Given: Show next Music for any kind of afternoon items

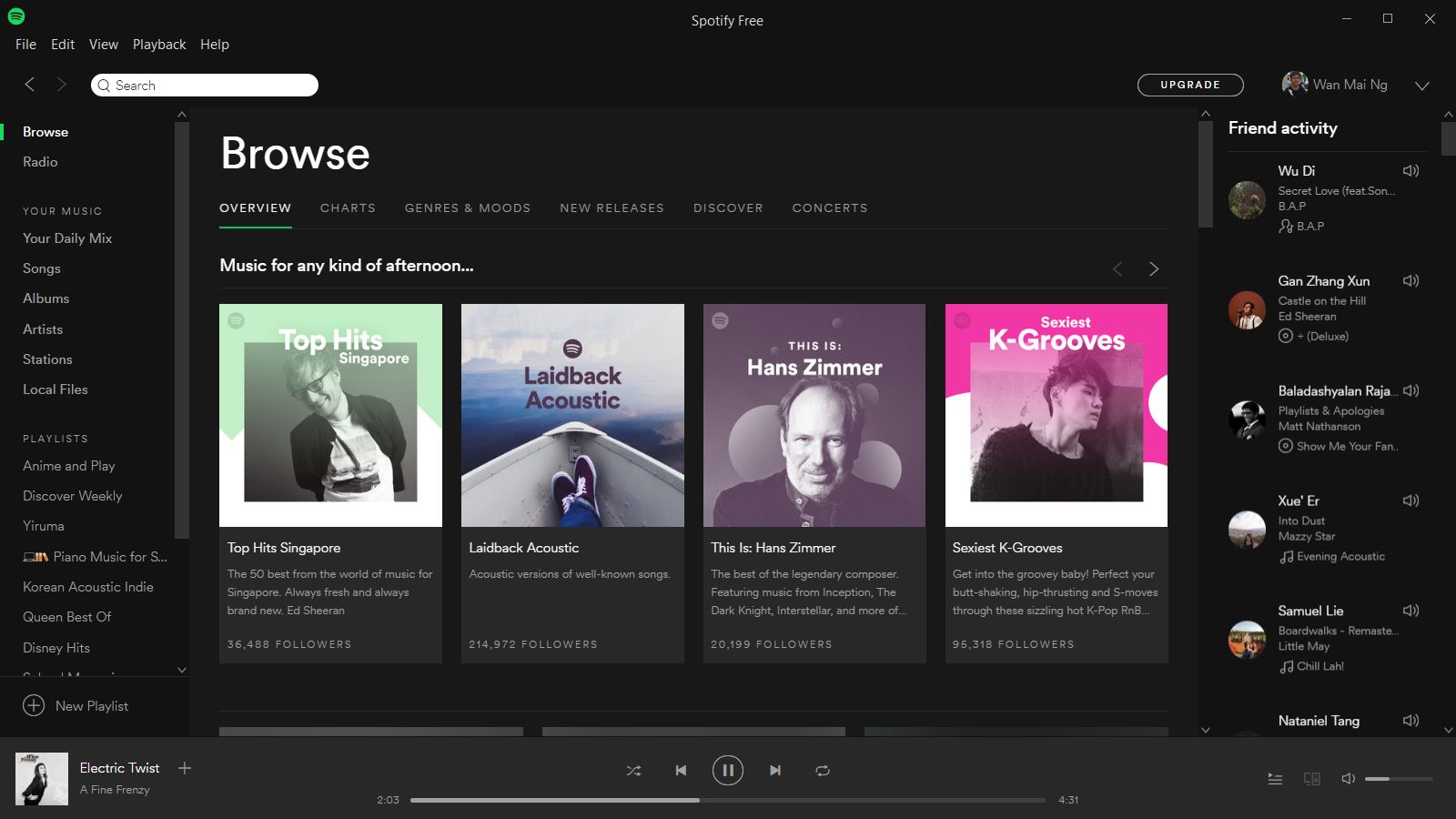Looking at the screenshot, I should pos(1154,268).
